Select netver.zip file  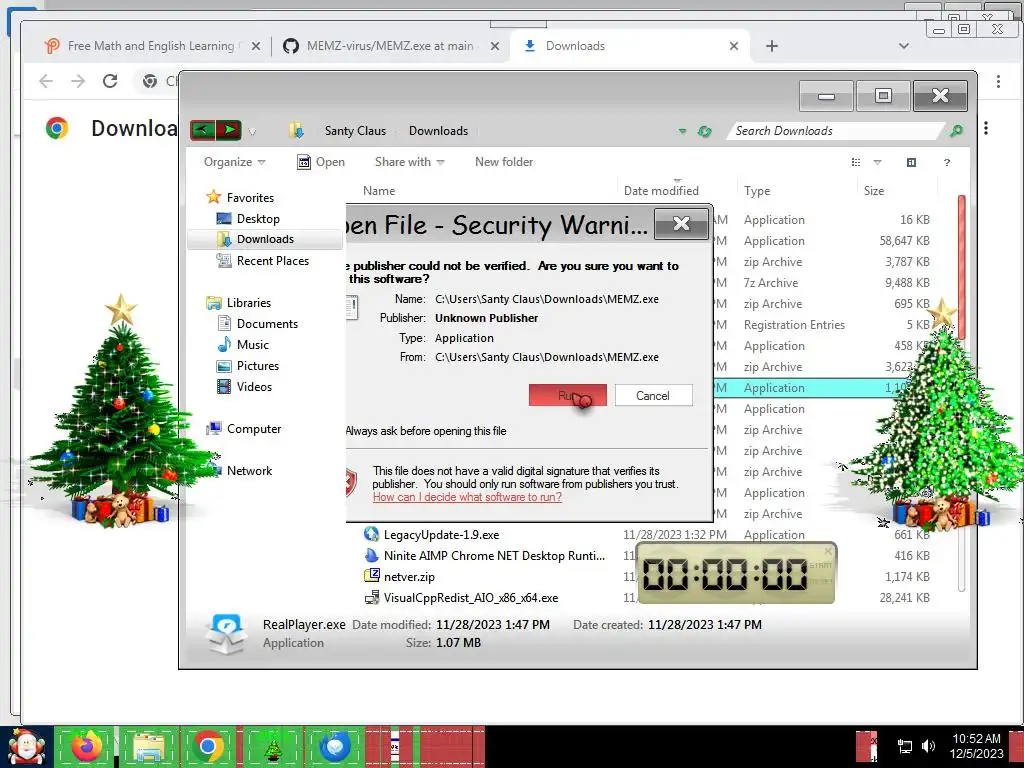[x=400, y=577]
